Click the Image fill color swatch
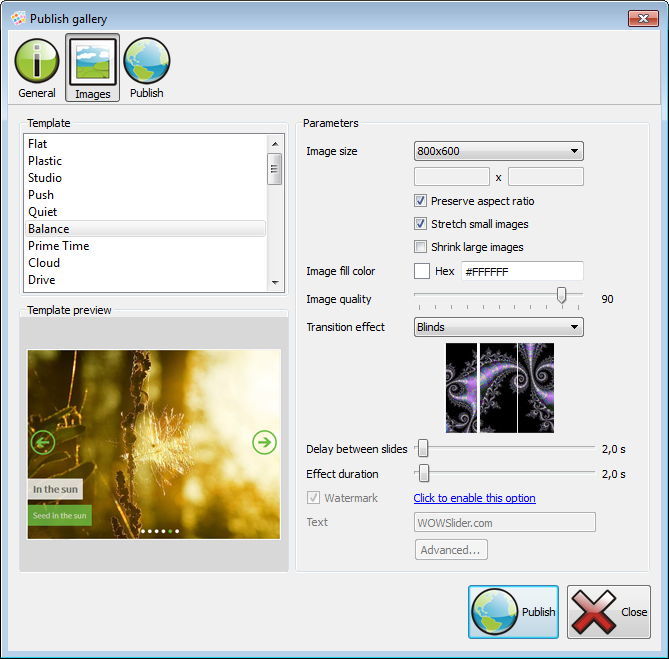Viewport: 669px width, 659px height. point(422,271)
